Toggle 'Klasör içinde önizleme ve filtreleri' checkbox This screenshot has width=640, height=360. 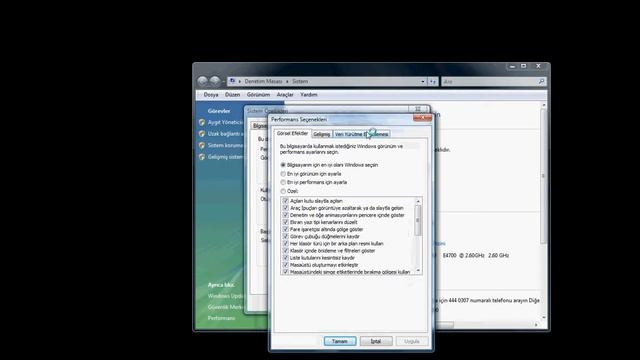(x=286, y=251)
